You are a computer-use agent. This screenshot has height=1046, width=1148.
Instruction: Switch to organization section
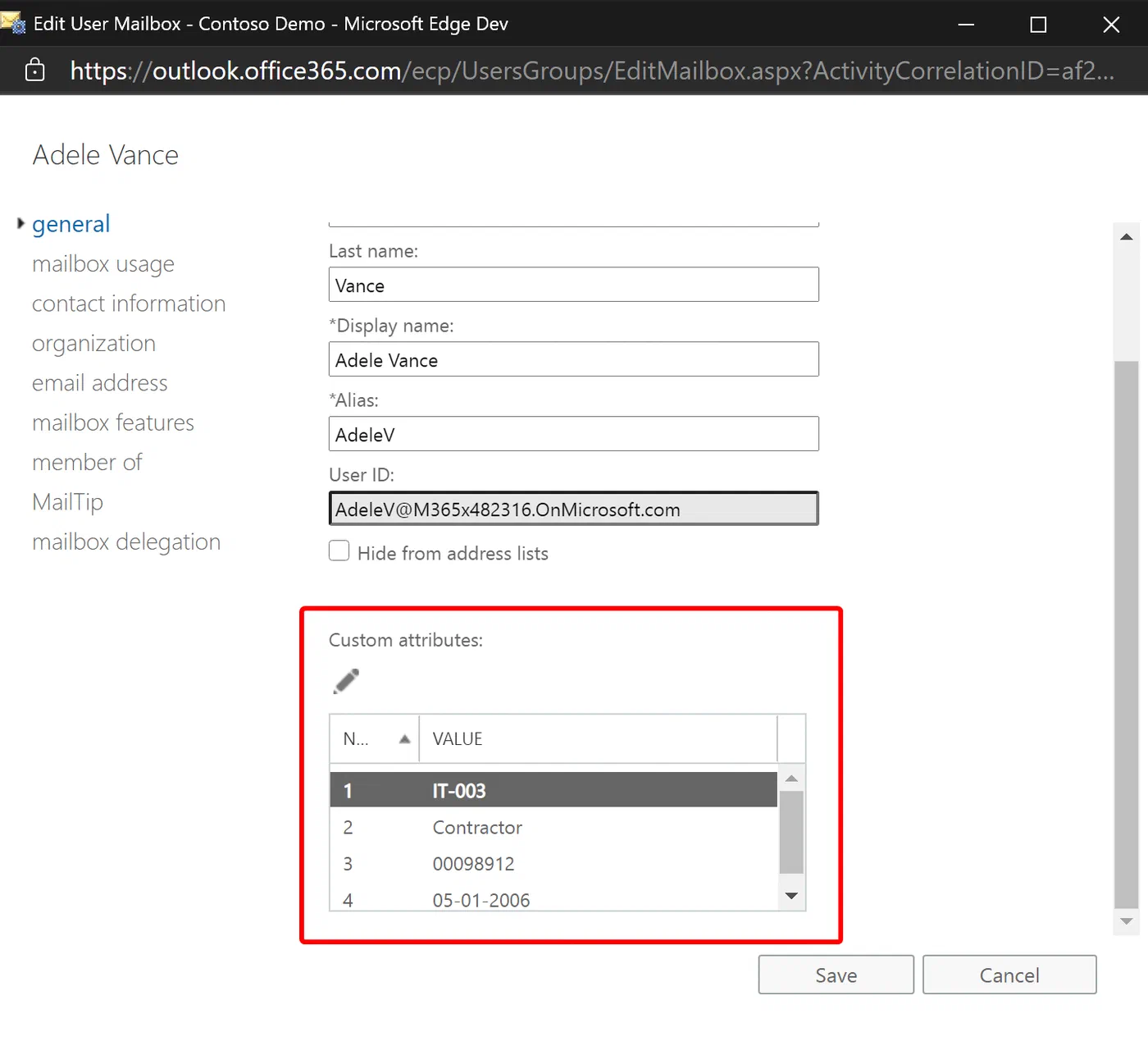click(x=93, y=344)
